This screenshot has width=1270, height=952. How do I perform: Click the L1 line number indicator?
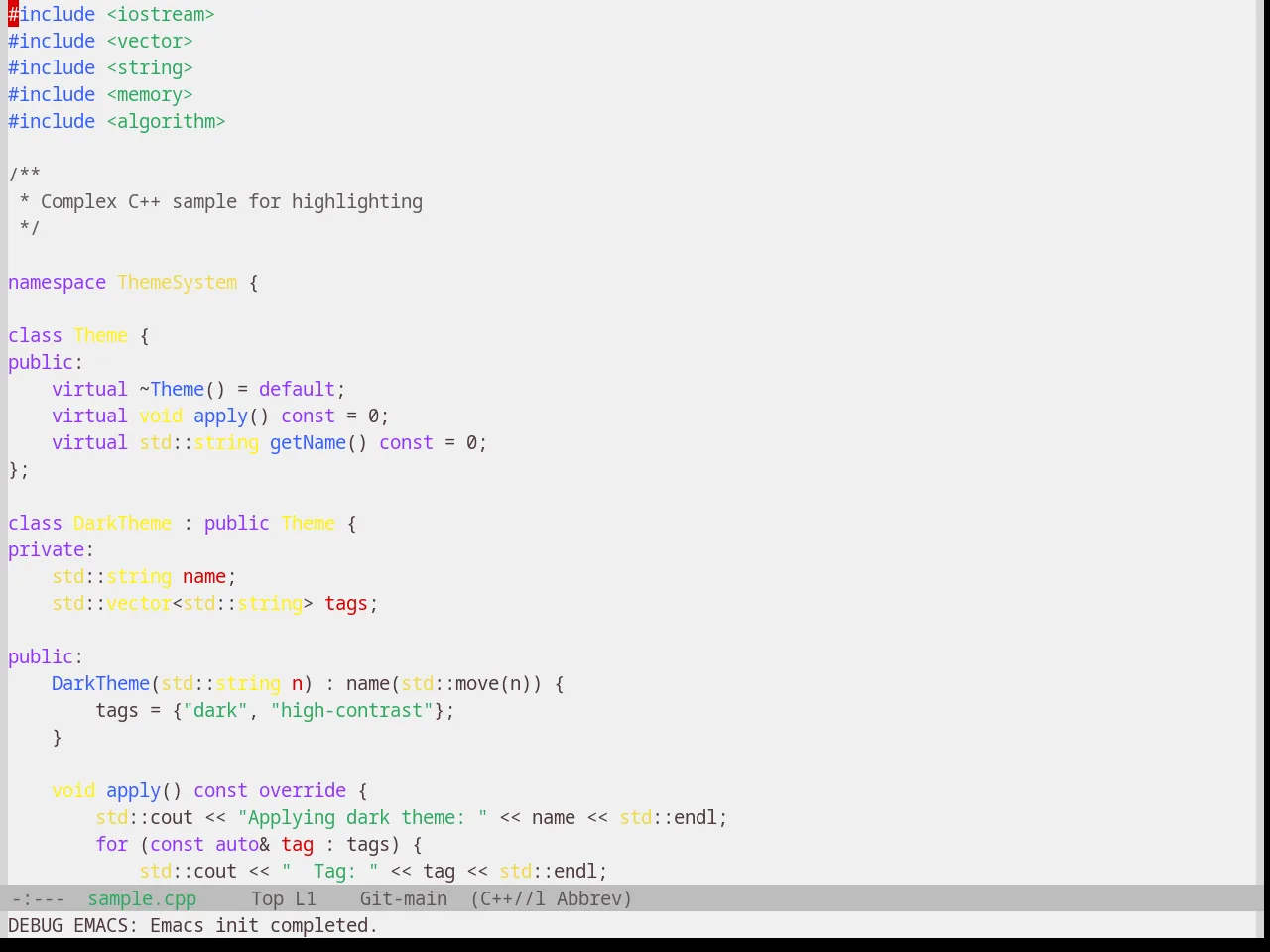pyautogui.click(x=306, y=898)
